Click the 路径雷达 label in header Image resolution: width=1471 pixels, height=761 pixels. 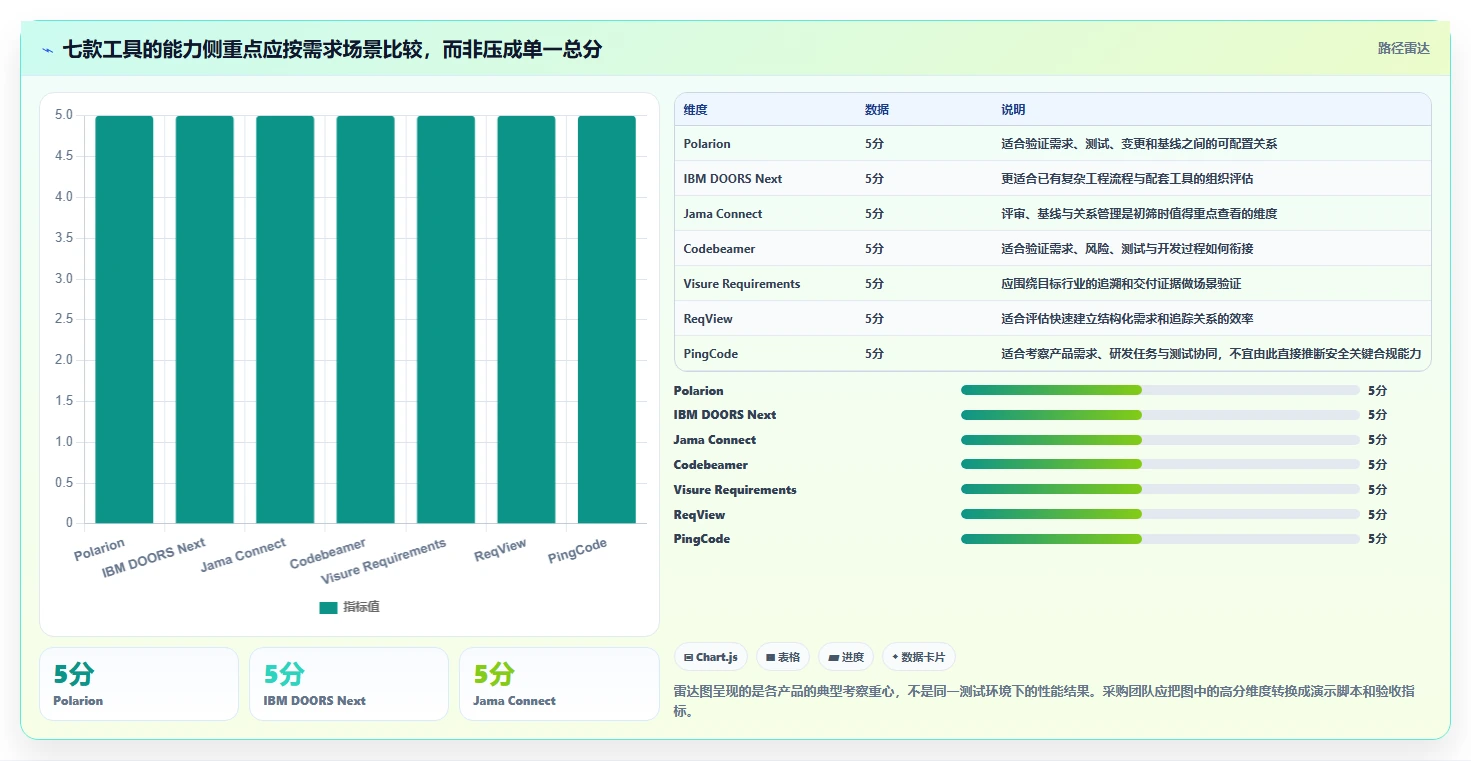coord(1403,48)
